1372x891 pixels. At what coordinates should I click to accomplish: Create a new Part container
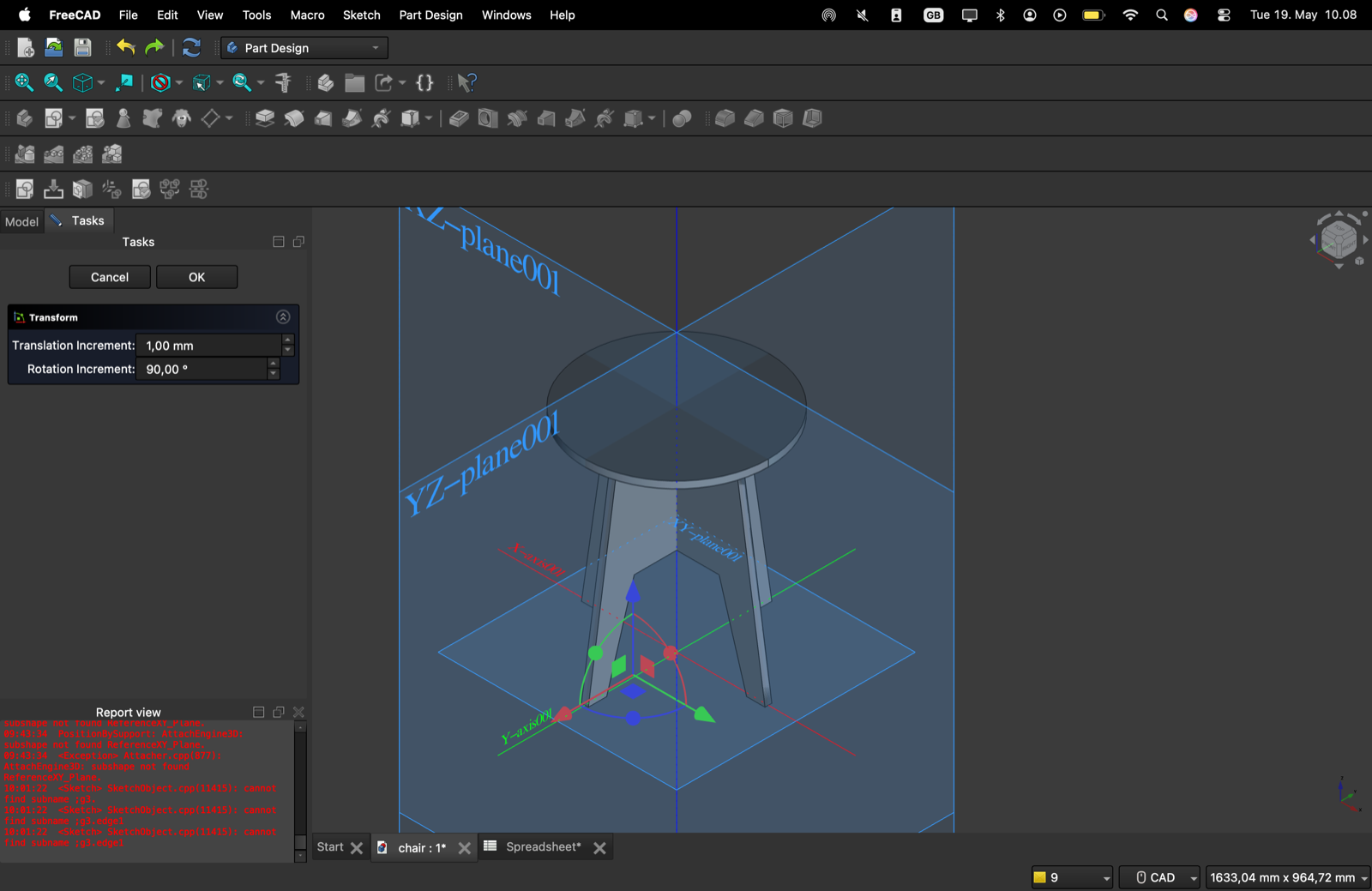pyautogui.click(x=326, y=82)
